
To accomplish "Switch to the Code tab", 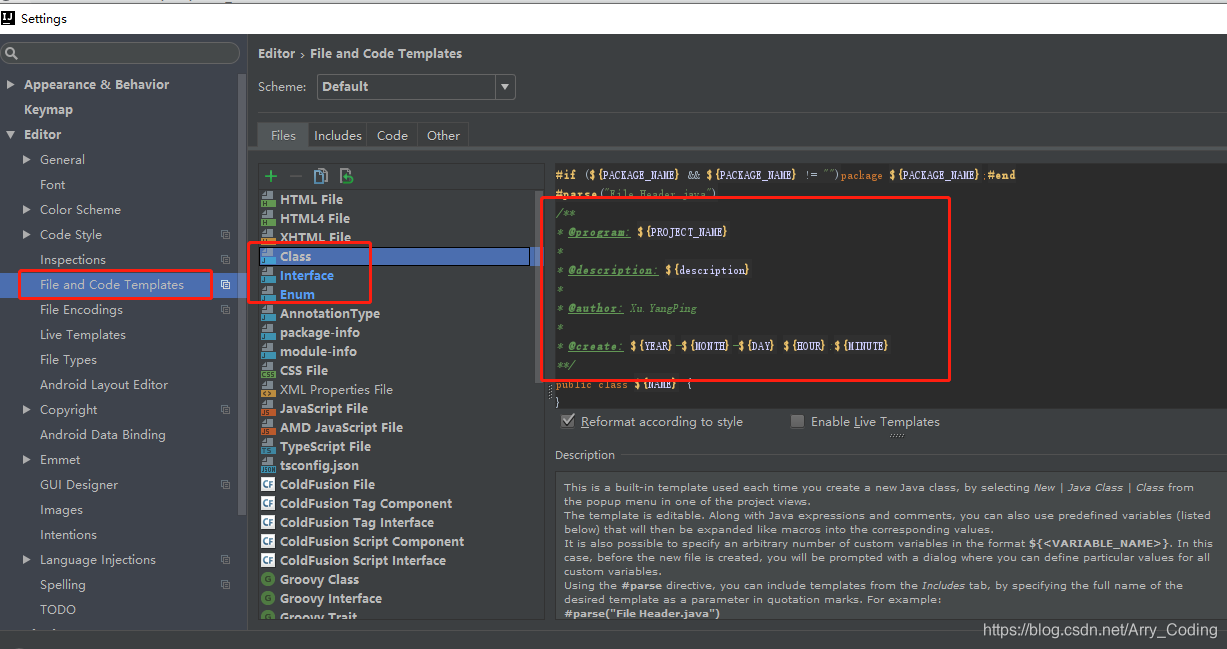I will (x=392, y=135).
